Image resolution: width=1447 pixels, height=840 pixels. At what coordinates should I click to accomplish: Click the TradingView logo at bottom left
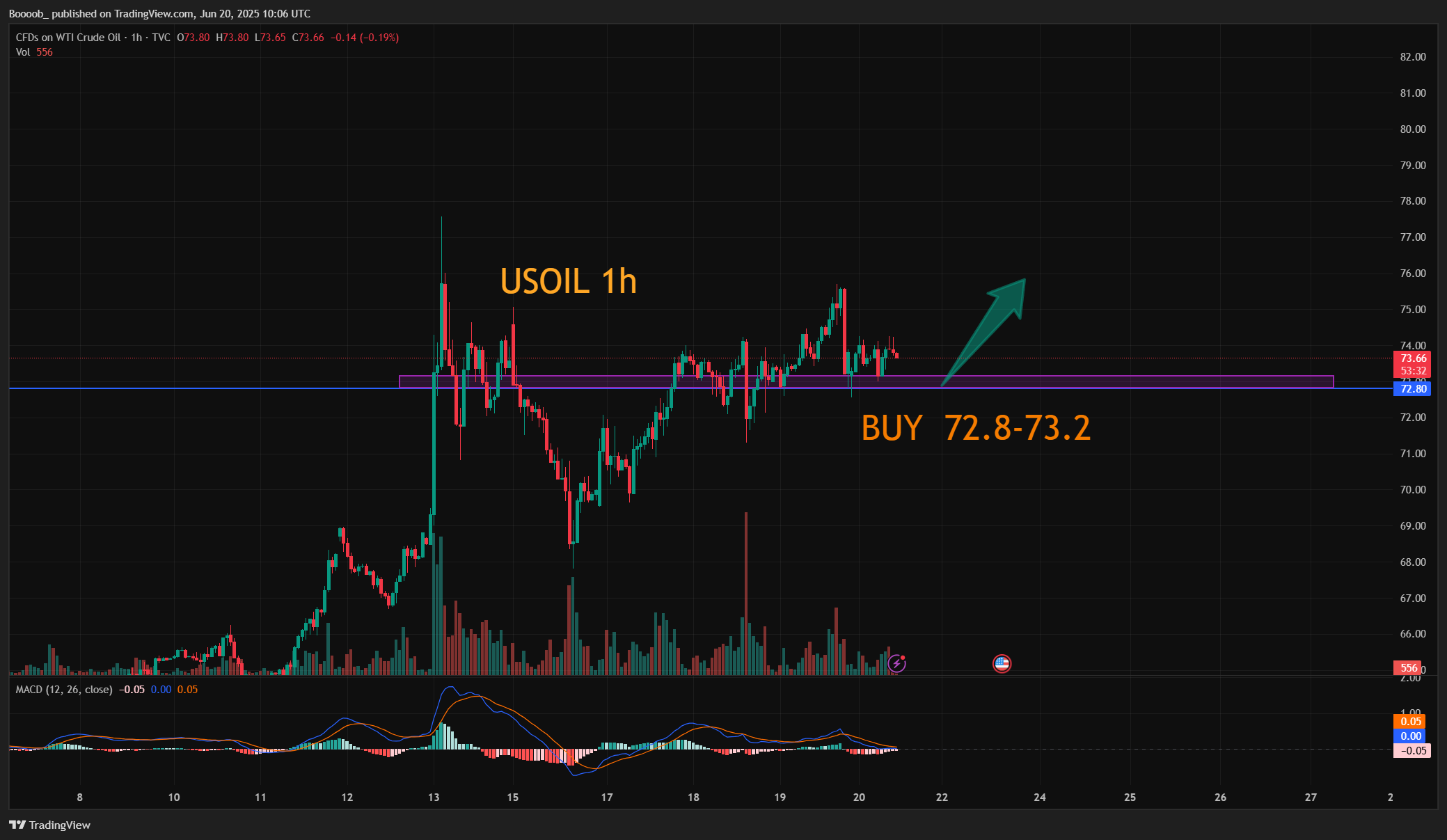[49, 825]
